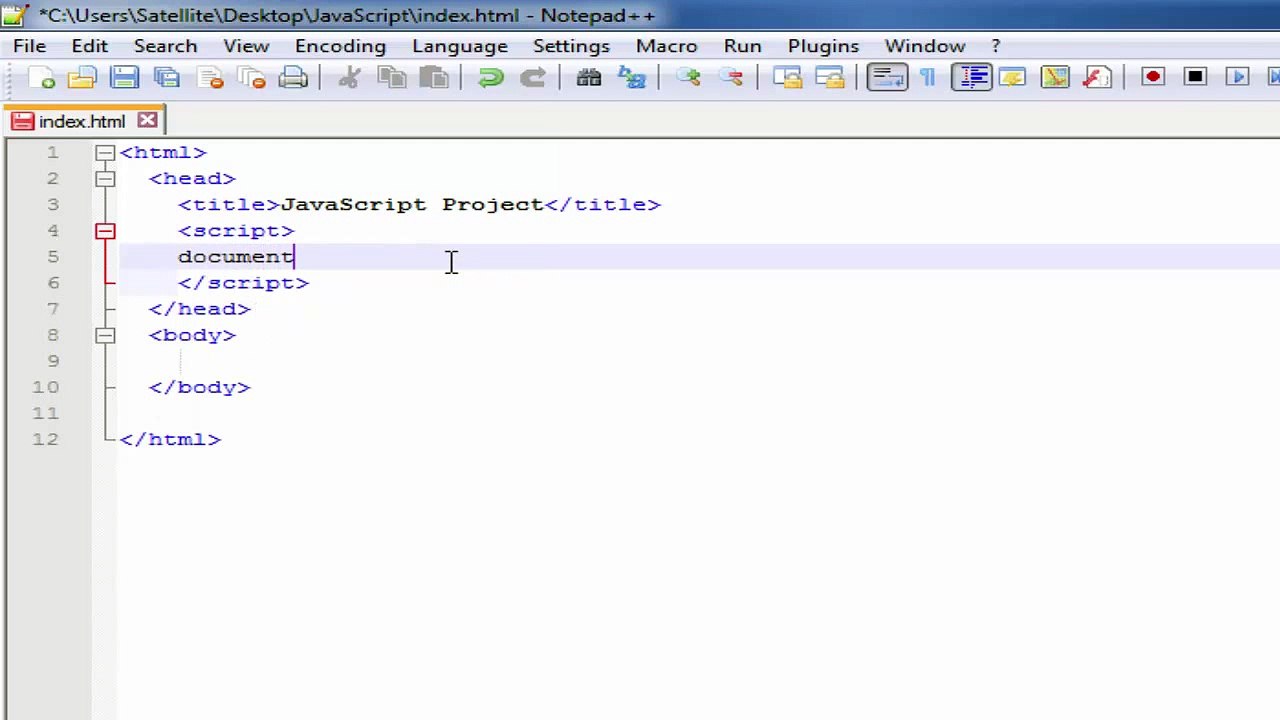This screenshot has height=720, width=1280.
Task: Click line number 9 in margin
Action: pos(52,361)
